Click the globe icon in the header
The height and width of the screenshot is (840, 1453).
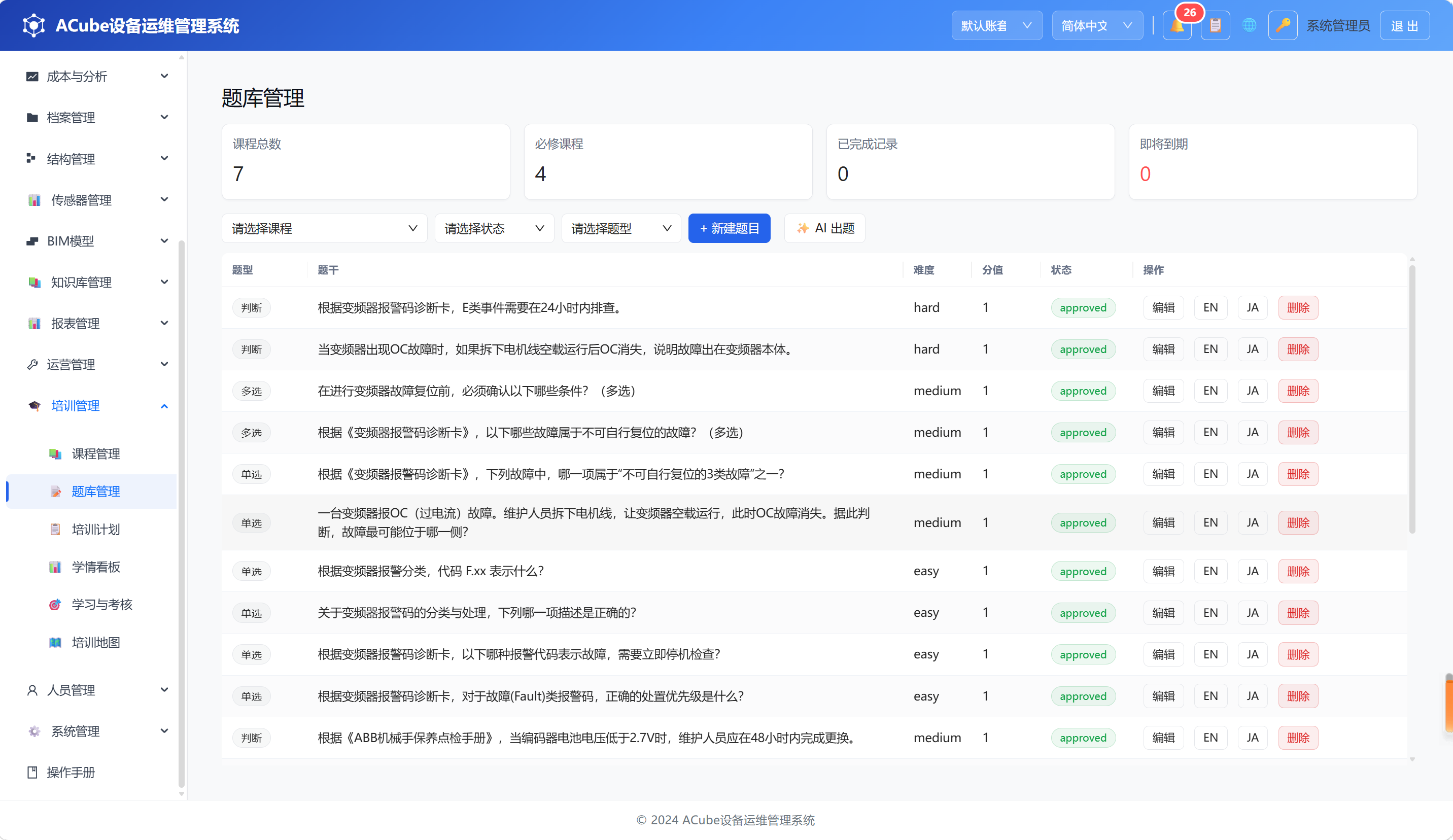point(1249,25)
